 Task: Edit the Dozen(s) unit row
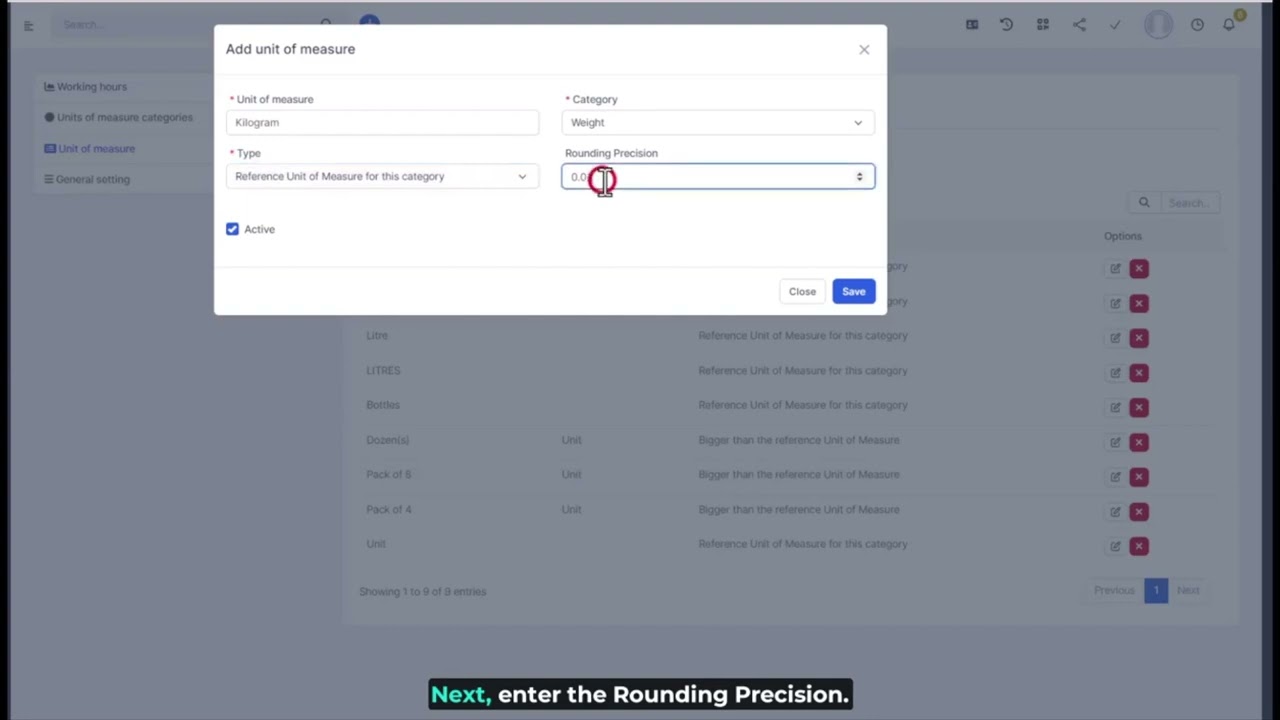tap(1115, 442)
